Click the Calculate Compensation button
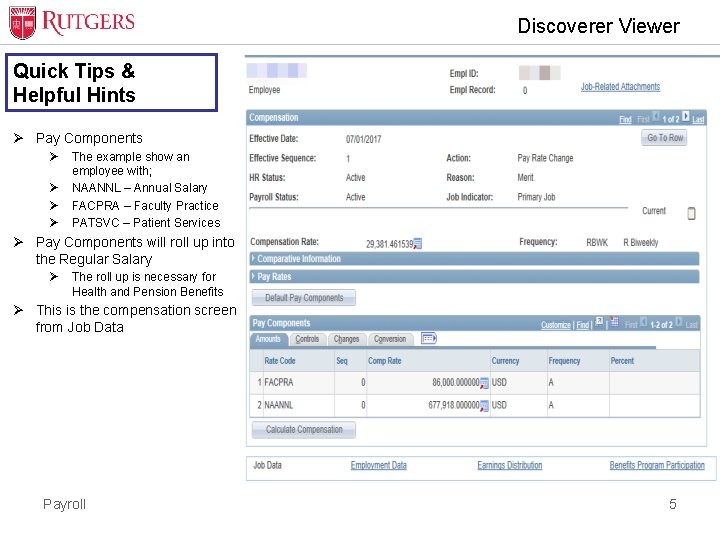This screenshot has height=540, width=720. pos(304,429)
